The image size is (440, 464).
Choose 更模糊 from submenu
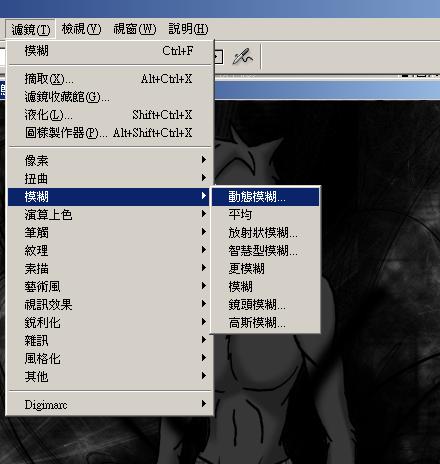pyautogui.click(x=266, y=269)
